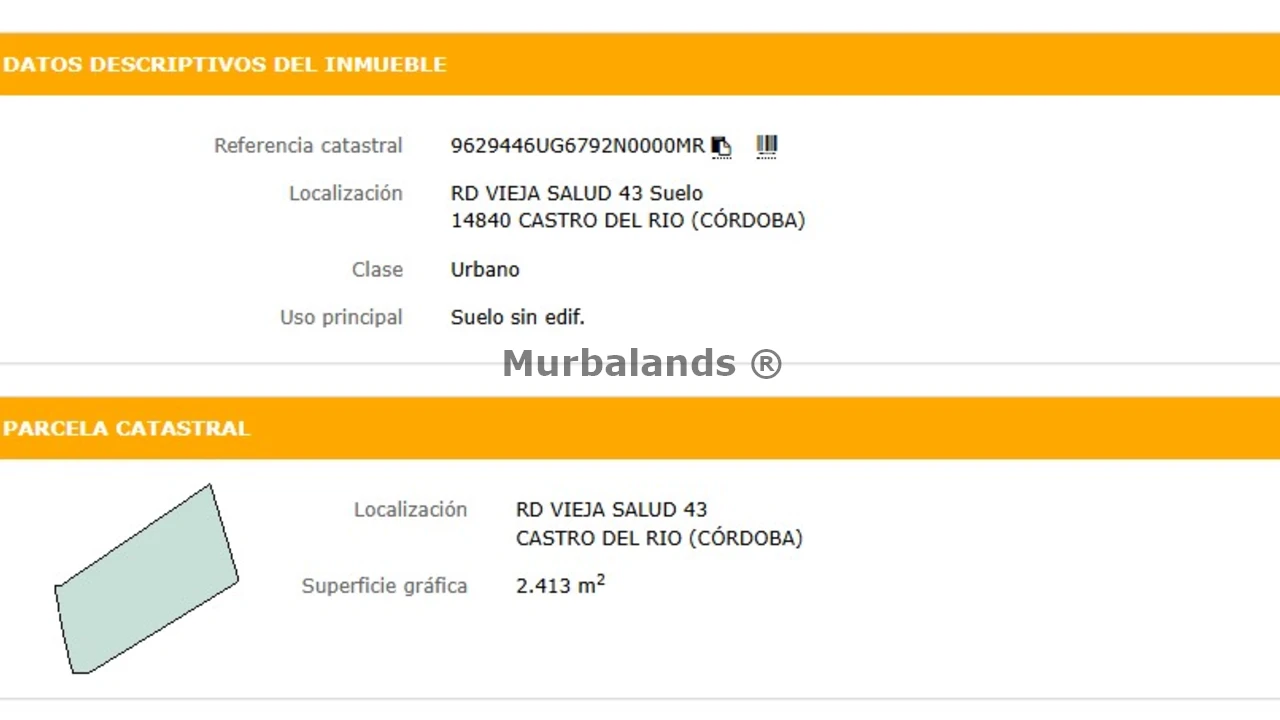Viewport: 1280px width, 720px height.
Task: Click the 'Datos descriptivos del inmueble' header
Action: pos(224,65)
